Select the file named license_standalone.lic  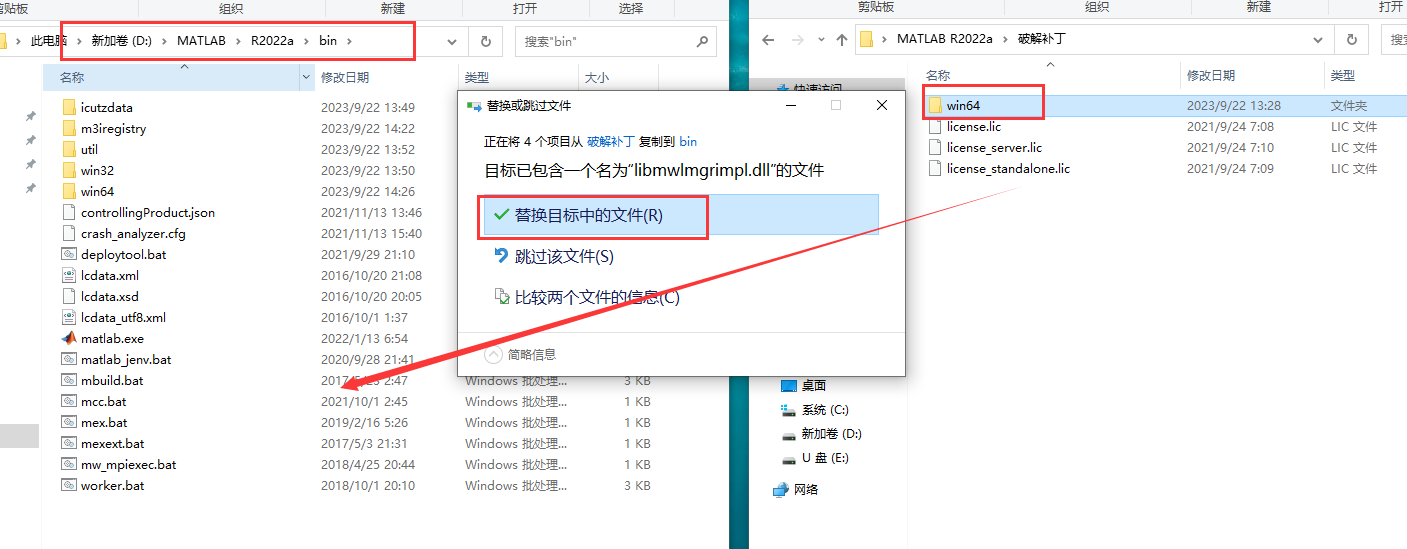[1008, 169]
